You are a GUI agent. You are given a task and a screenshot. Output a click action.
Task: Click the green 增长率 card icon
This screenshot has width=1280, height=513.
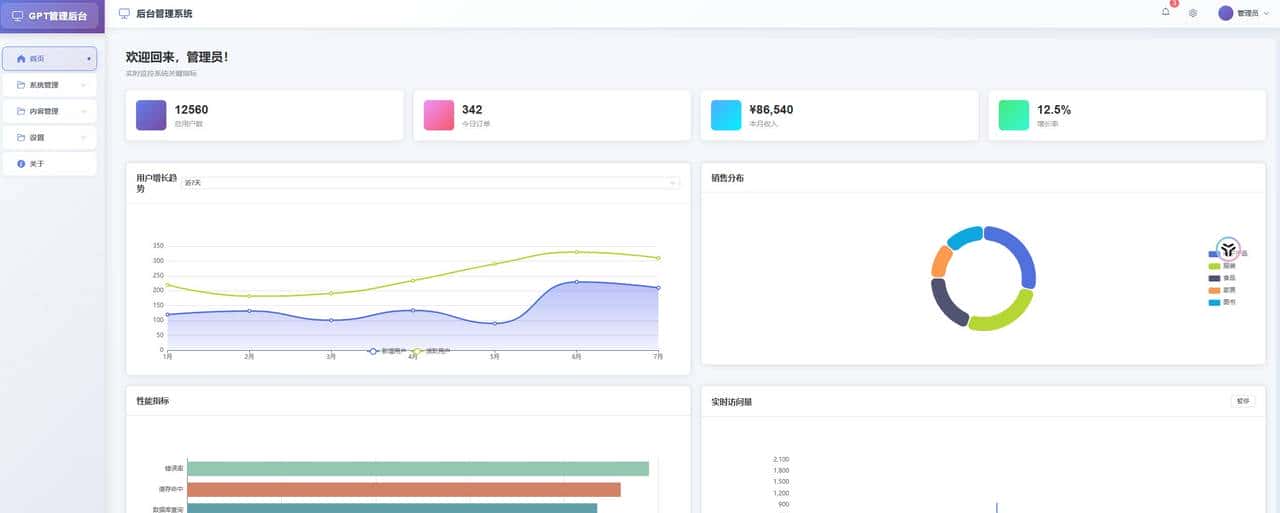[x=1014, y=116]
